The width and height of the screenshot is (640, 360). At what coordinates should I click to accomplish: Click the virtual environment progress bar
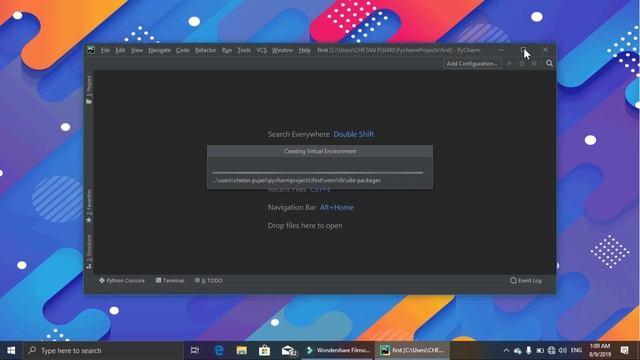(318, 173)
